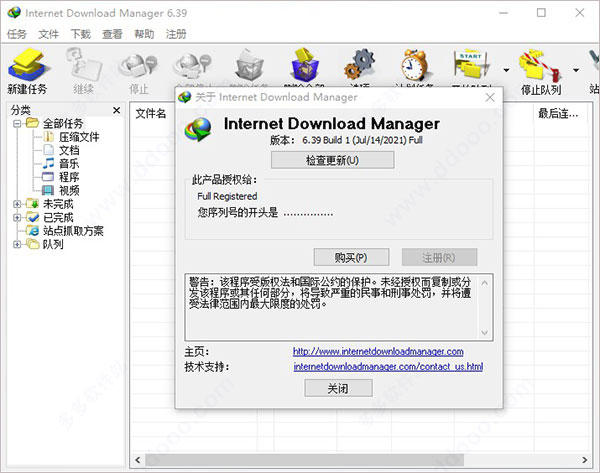600x473 pixels.
Task: Click the zip archive icon beside 压缩文件
Action: coord(48,137)
